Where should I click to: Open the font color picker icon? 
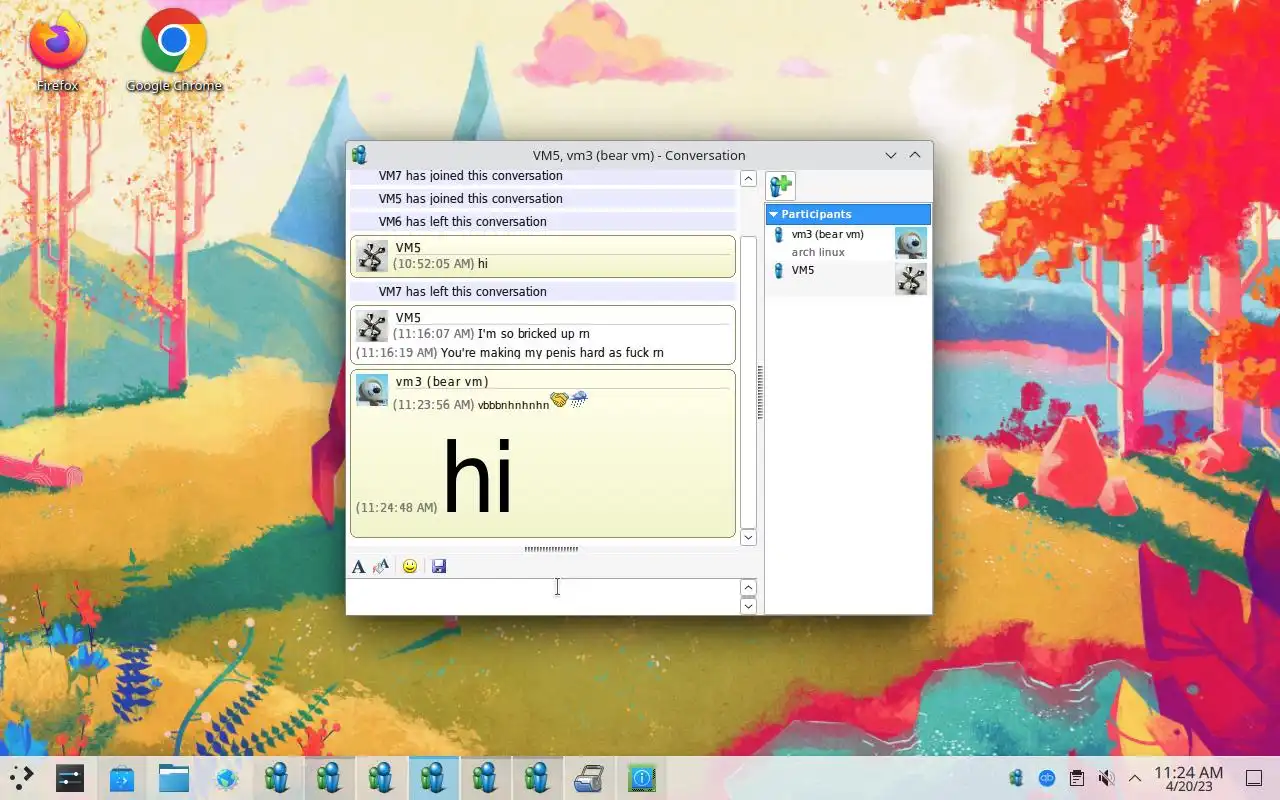click(380, 567)
